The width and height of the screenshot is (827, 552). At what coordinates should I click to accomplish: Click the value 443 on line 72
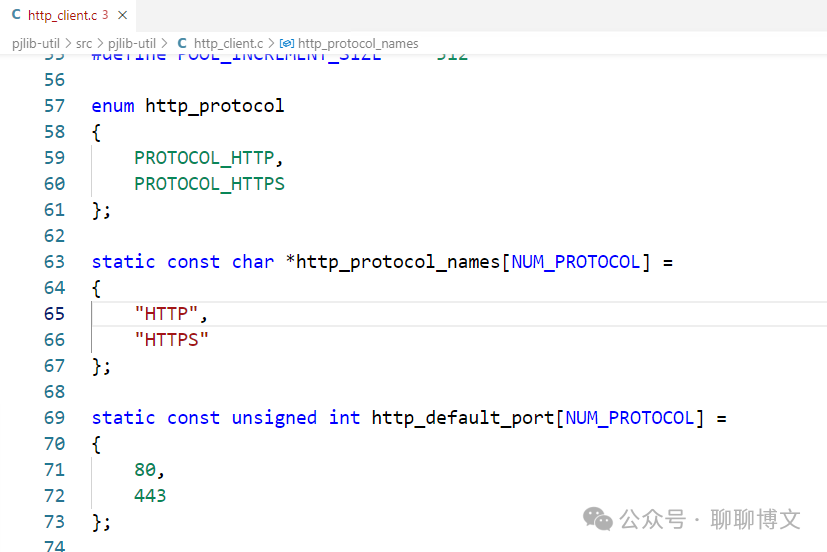(150, 496)
